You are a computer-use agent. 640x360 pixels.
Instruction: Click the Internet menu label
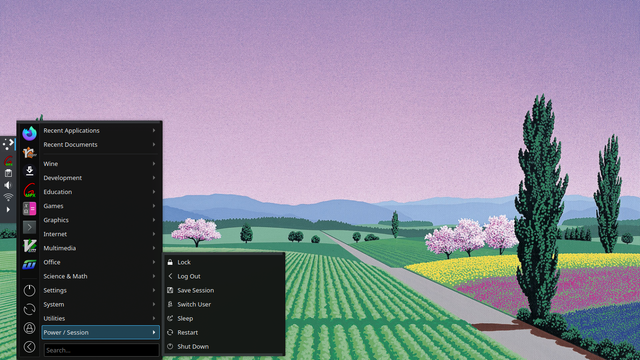pos(55,234)
